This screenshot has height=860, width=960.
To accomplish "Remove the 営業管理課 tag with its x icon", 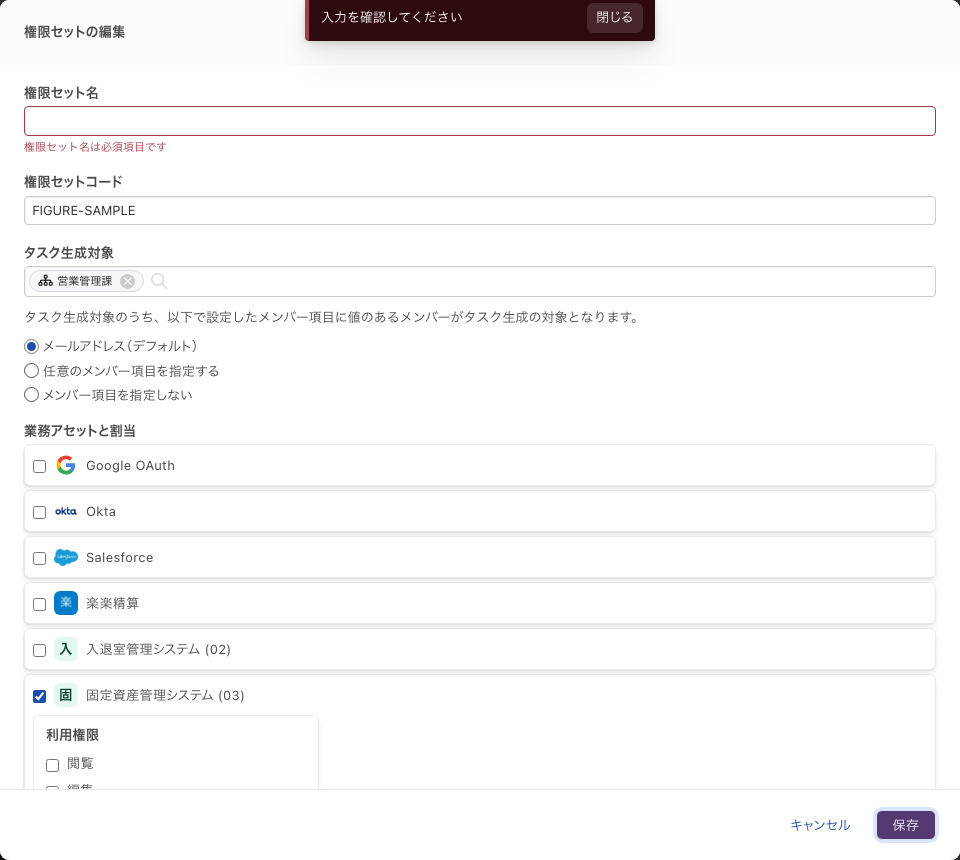I will (127, 281).
